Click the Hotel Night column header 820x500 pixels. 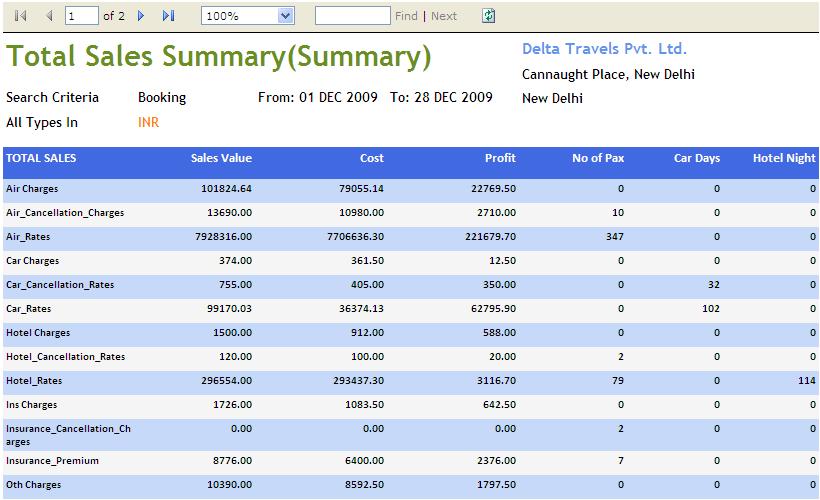(784, 158)
